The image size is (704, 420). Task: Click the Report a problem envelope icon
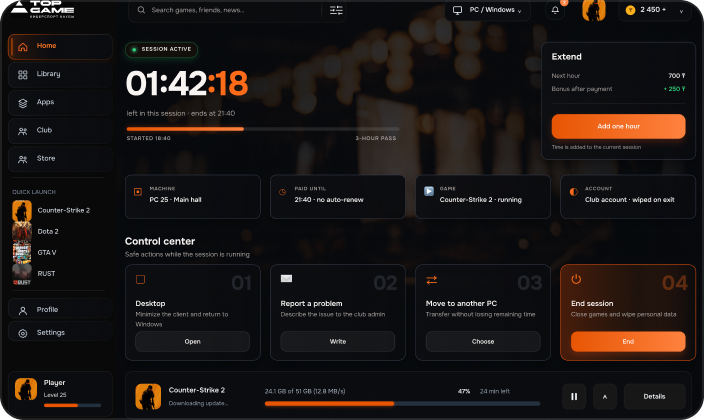coord(286,279)
